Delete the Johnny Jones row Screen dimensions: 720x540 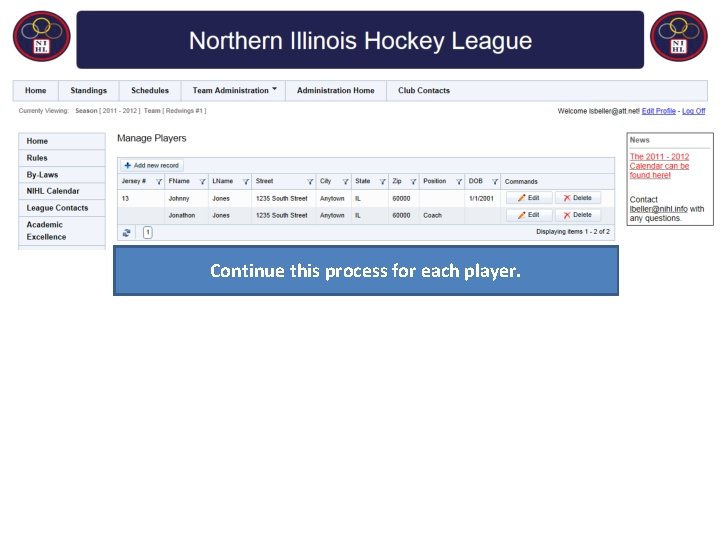578,198
